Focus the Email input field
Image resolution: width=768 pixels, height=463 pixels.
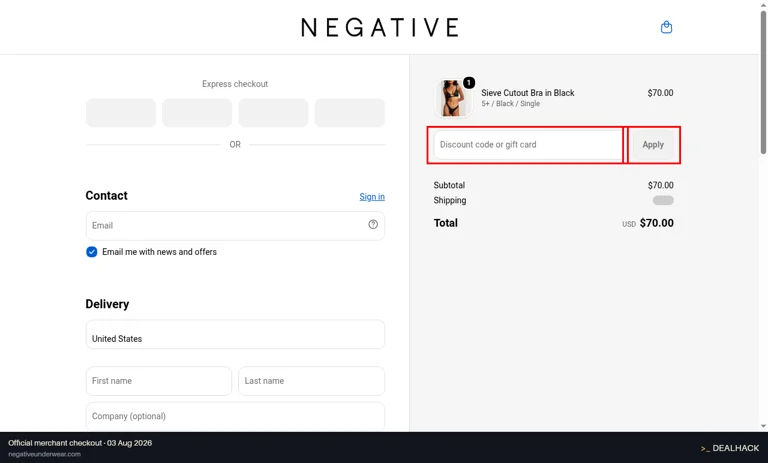(x=235, y=225)
